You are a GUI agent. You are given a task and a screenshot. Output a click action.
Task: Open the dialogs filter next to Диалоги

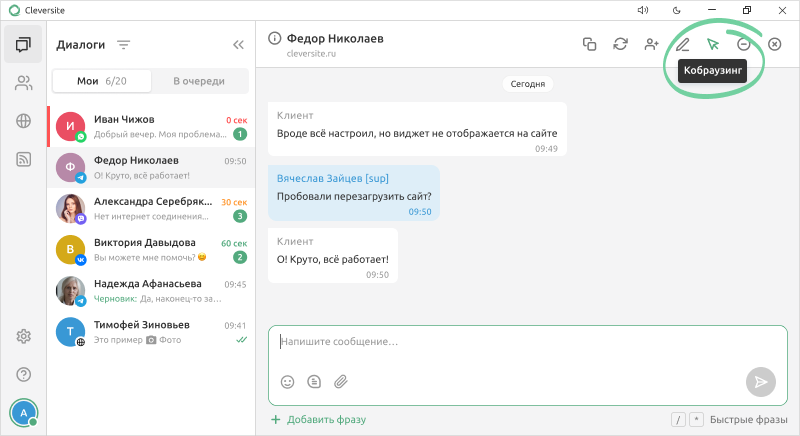[123, 45]
